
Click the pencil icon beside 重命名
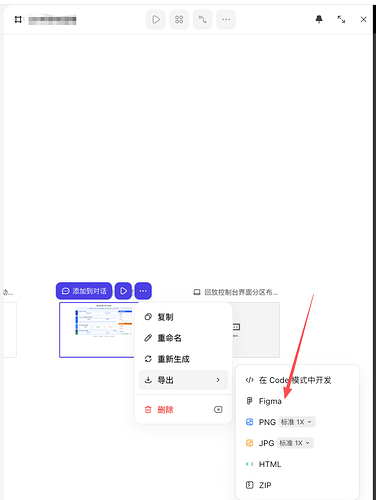click(x=148, y=338)
